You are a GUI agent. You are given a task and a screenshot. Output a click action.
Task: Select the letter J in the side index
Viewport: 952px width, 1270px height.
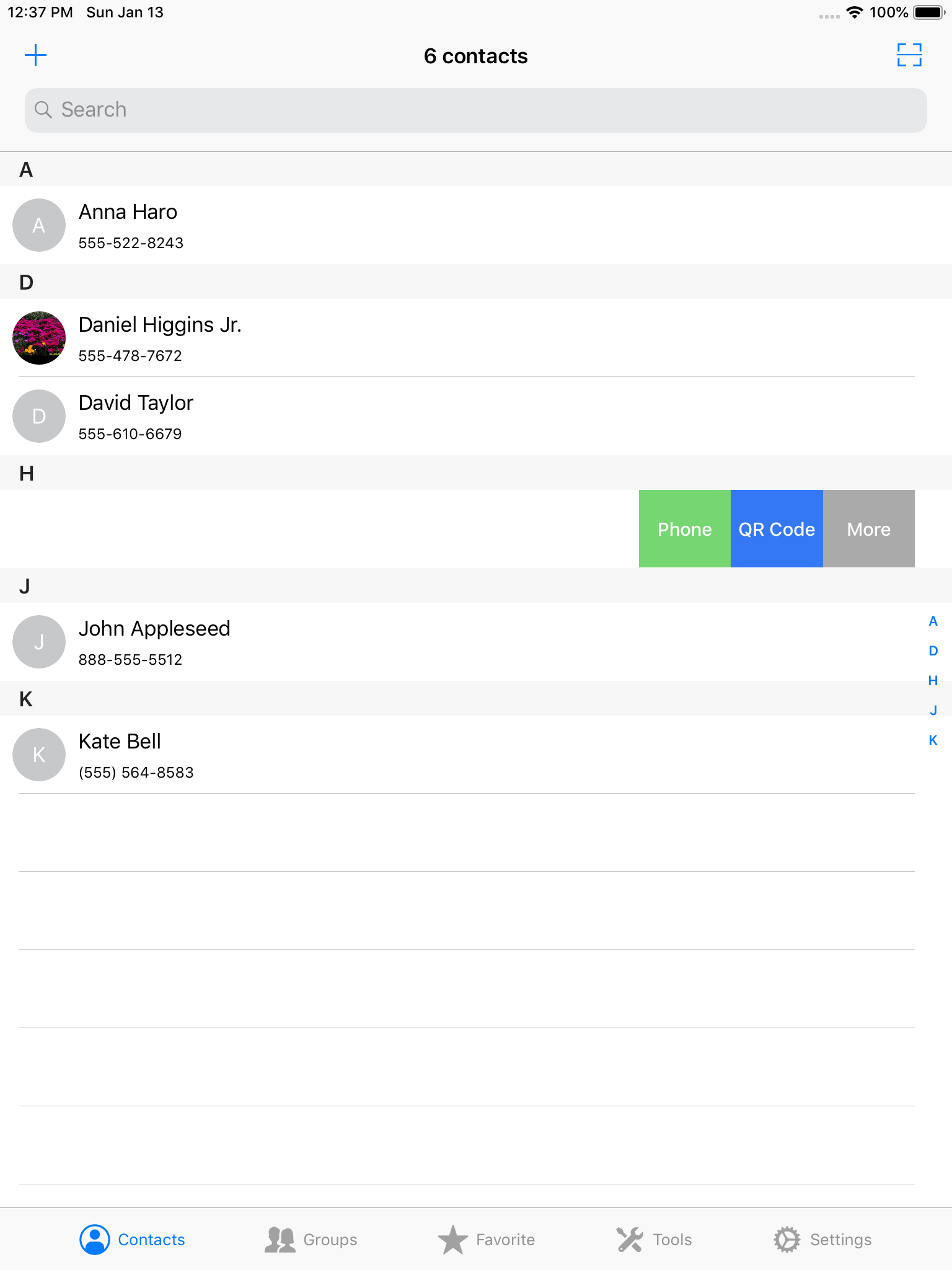pyautogui.click(x=933, y=710)
